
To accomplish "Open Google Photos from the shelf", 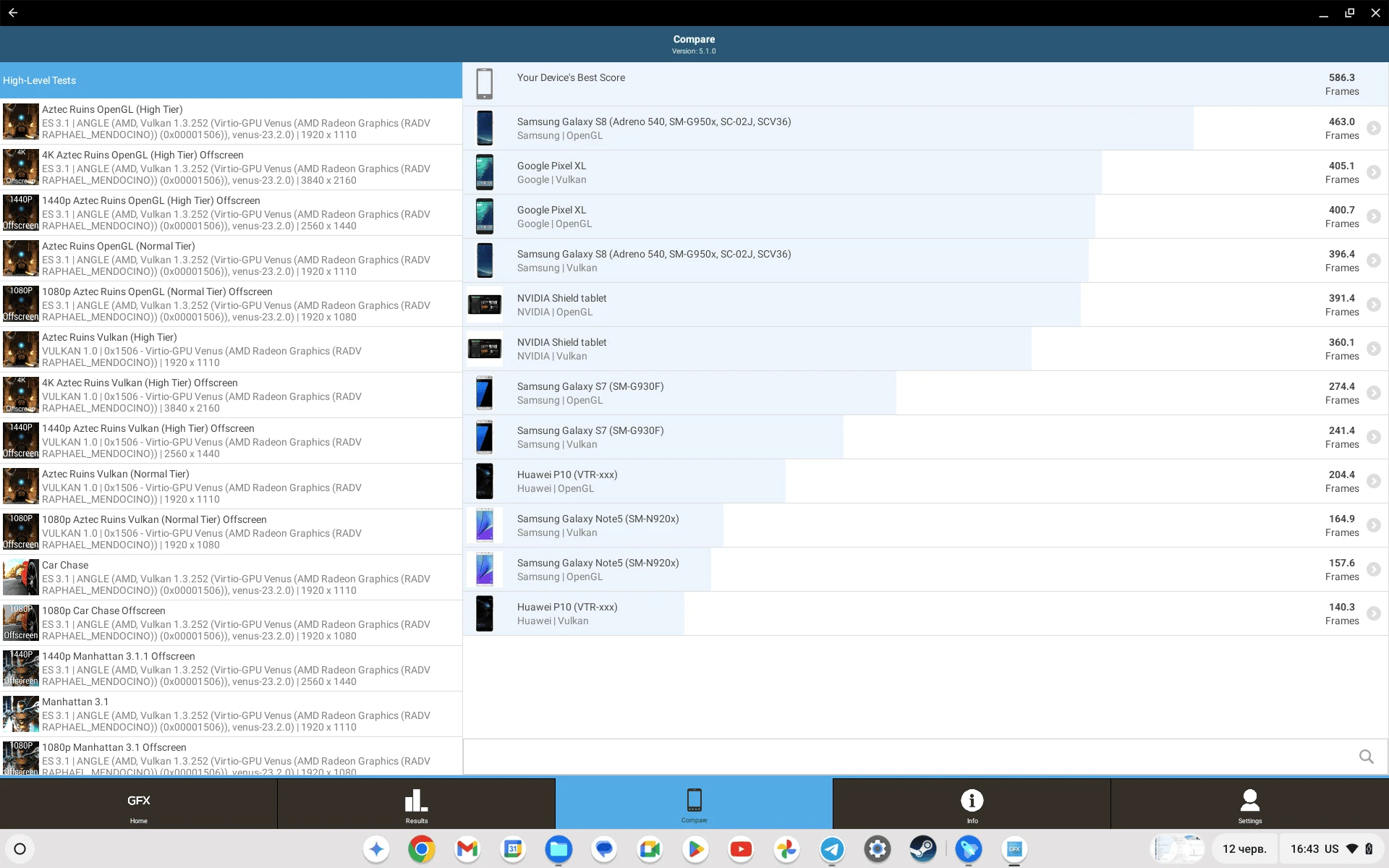I will tap(786, 848).
